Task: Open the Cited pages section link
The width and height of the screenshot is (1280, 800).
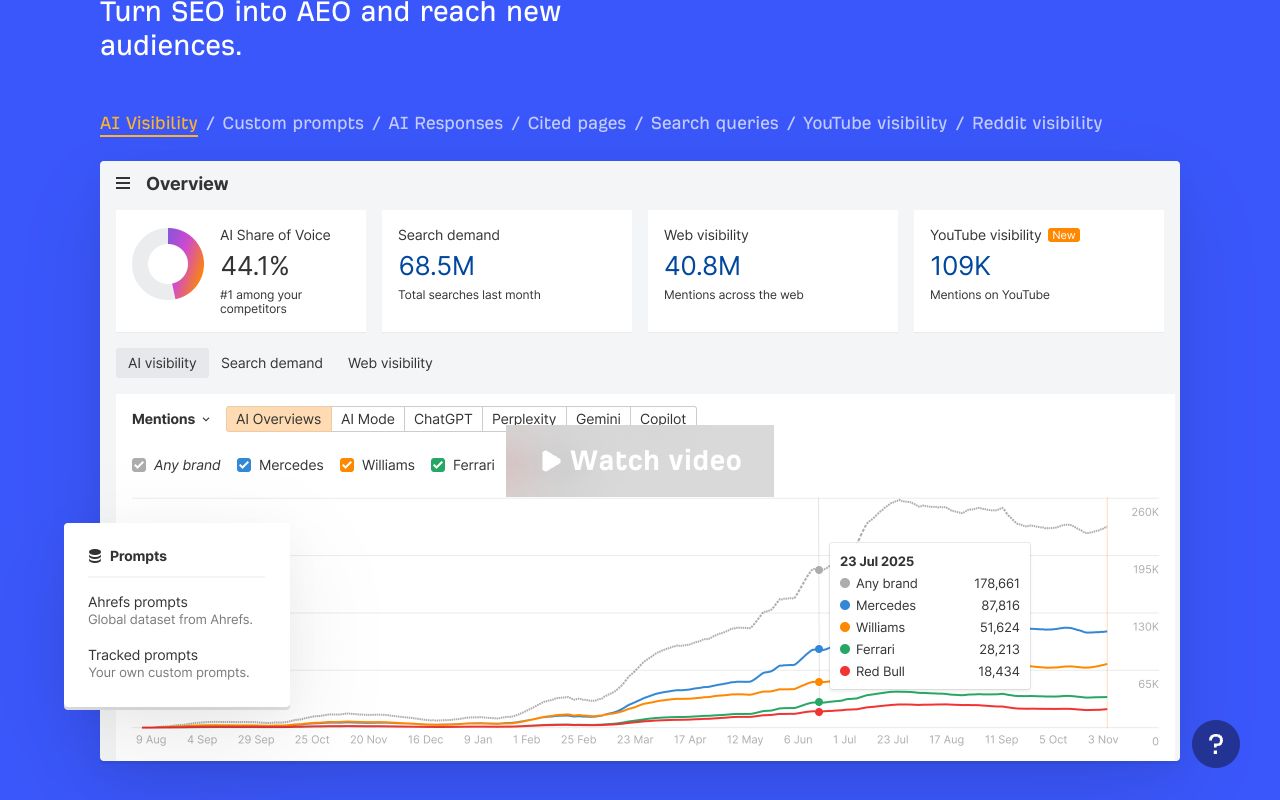Action: coord(577,123)
